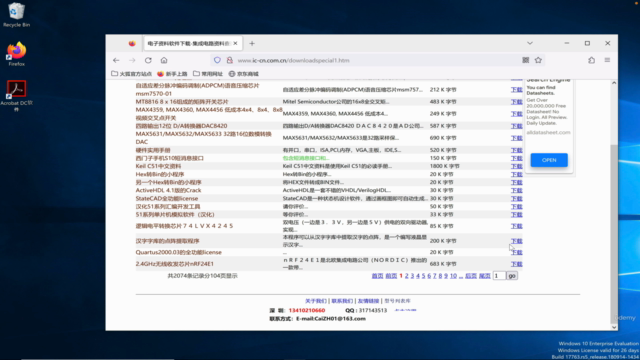The image size is (640, 360).
Task: Open the alldatasheet.com ad link
Action: (548, 132)
